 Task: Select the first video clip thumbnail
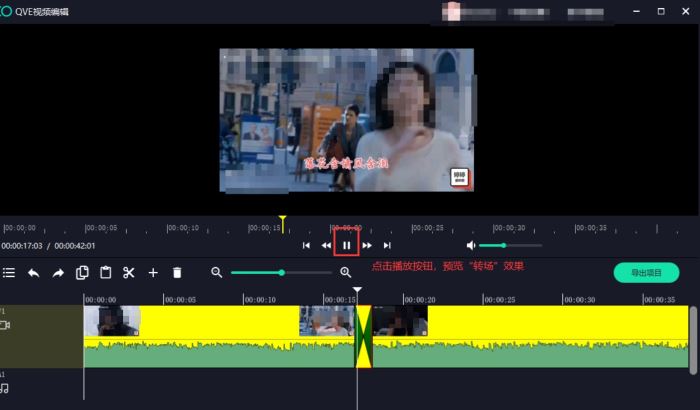coord(112,321)
